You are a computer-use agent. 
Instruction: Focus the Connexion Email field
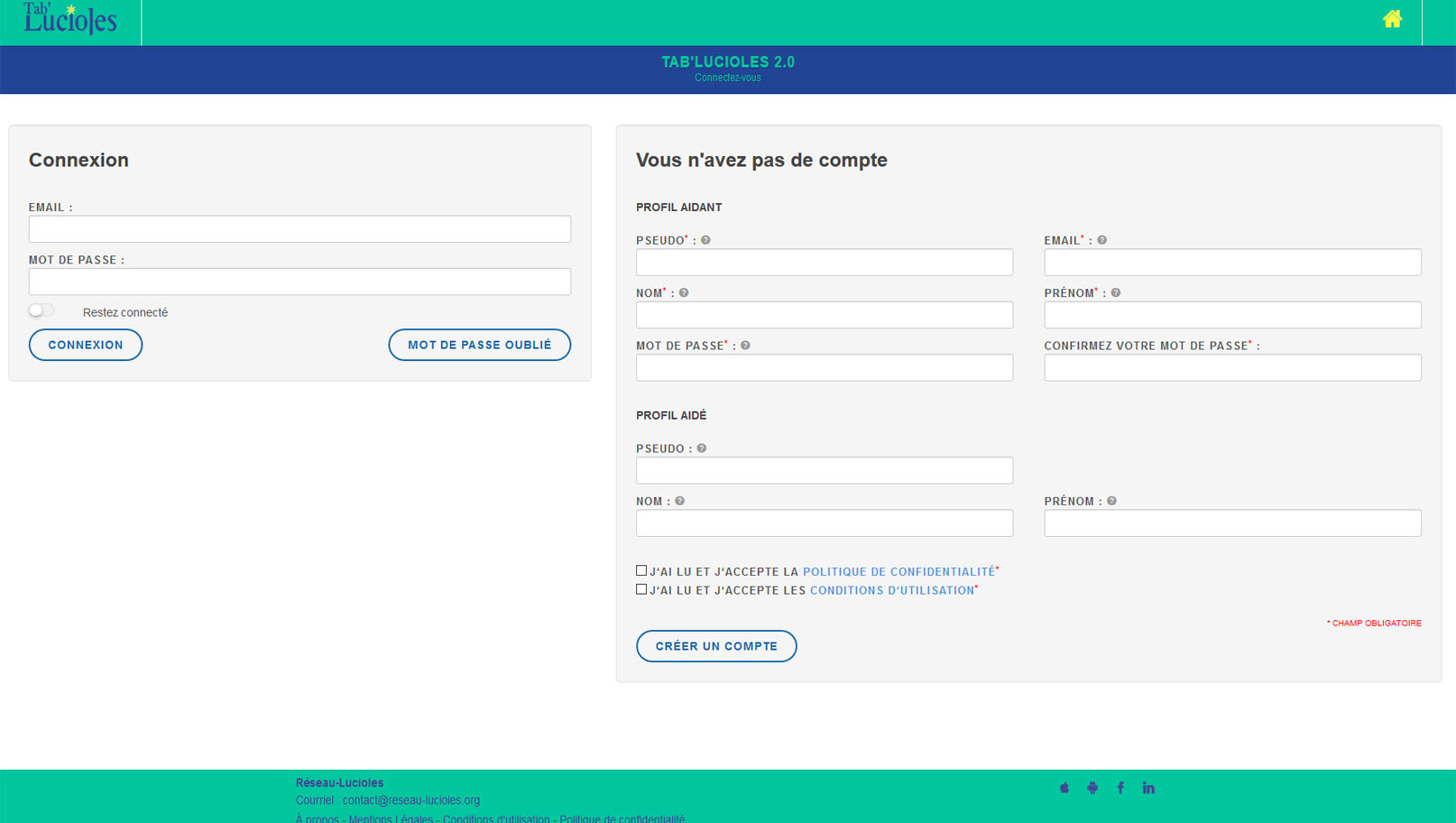299,228
